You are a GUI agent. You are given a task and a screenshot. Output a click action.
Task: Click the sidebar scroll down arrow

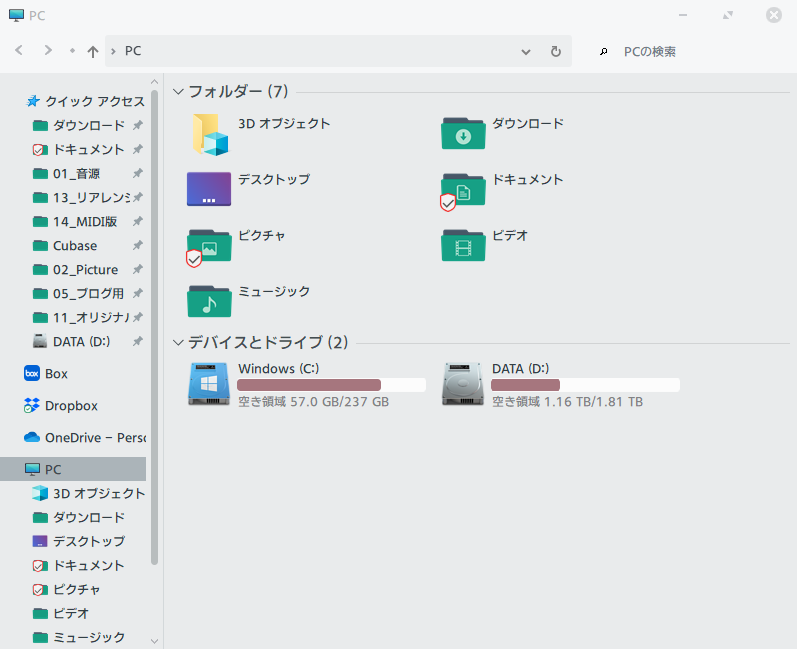click(154, 640)
